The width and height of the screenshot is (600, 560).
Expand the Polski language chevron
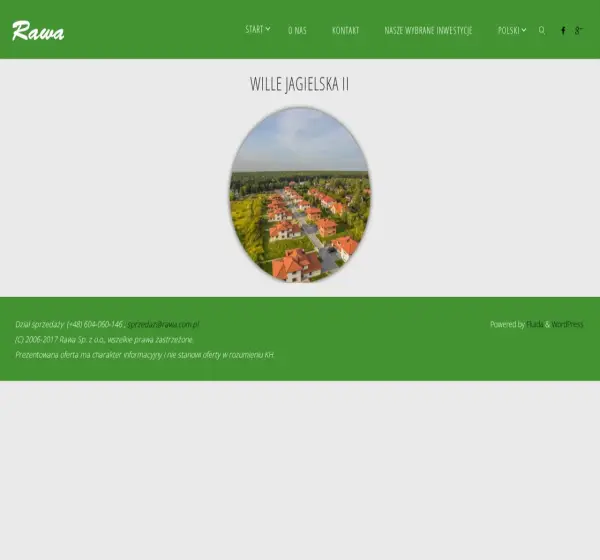pos(524,30)
